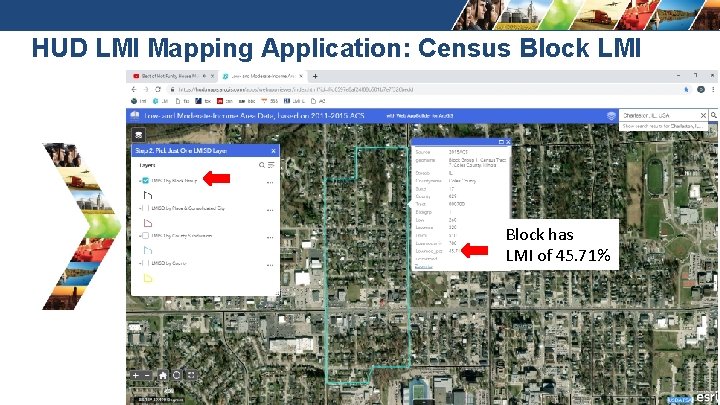Click the layers stack icon in the blue header
This screenshot has width=720, height=405.
(x=611, y=116)
